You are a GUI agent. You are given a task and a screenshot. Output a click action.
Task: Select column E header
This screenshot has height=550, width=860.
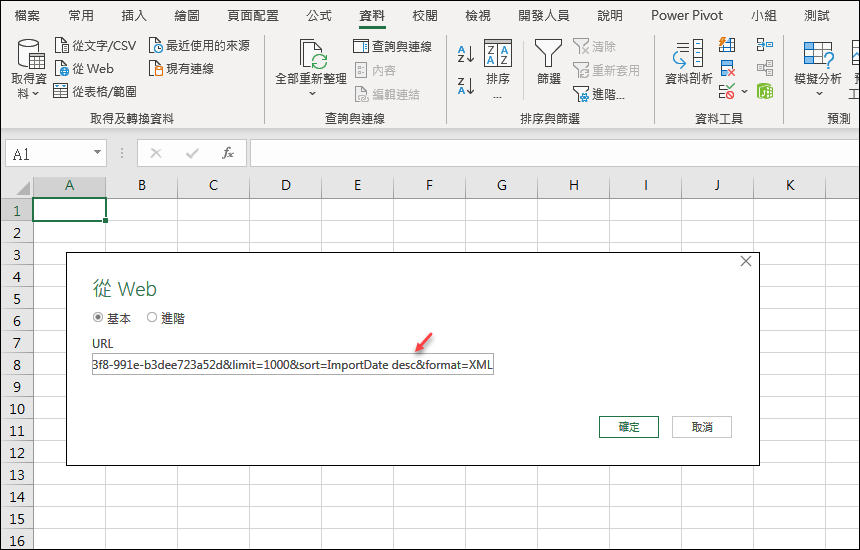pyautogui.click(x=357, y=185)
